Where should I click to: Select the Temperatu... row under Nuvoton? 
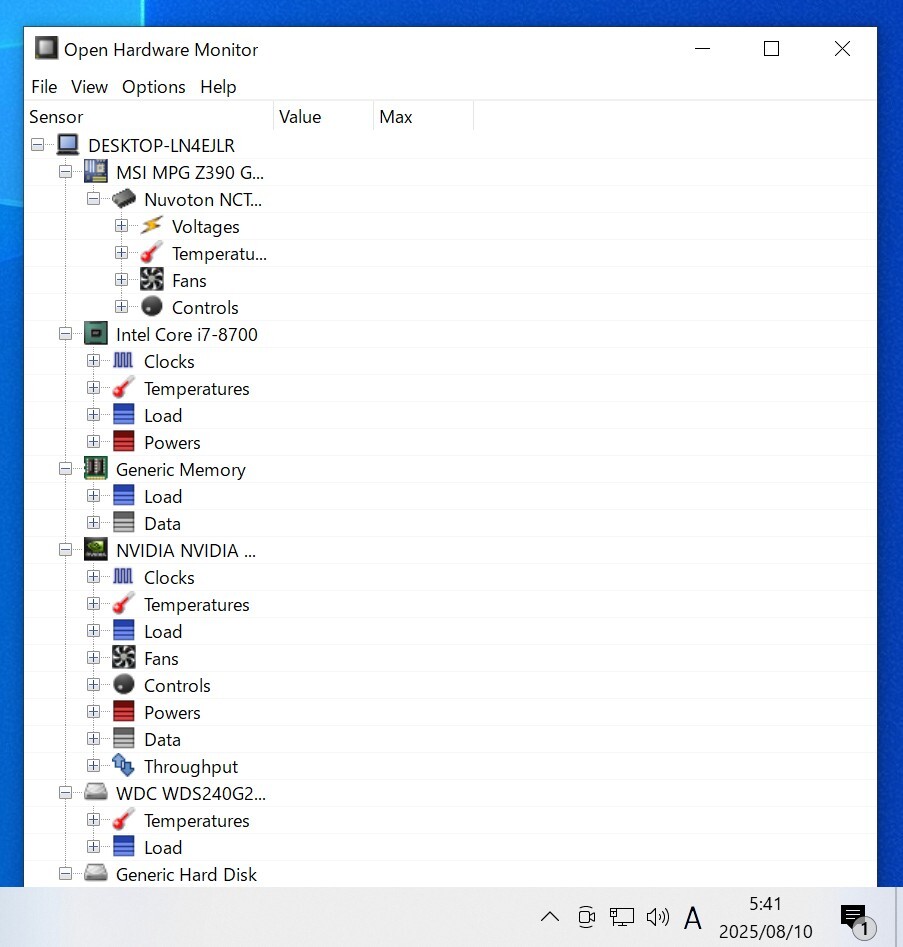(x=450, y=253)
